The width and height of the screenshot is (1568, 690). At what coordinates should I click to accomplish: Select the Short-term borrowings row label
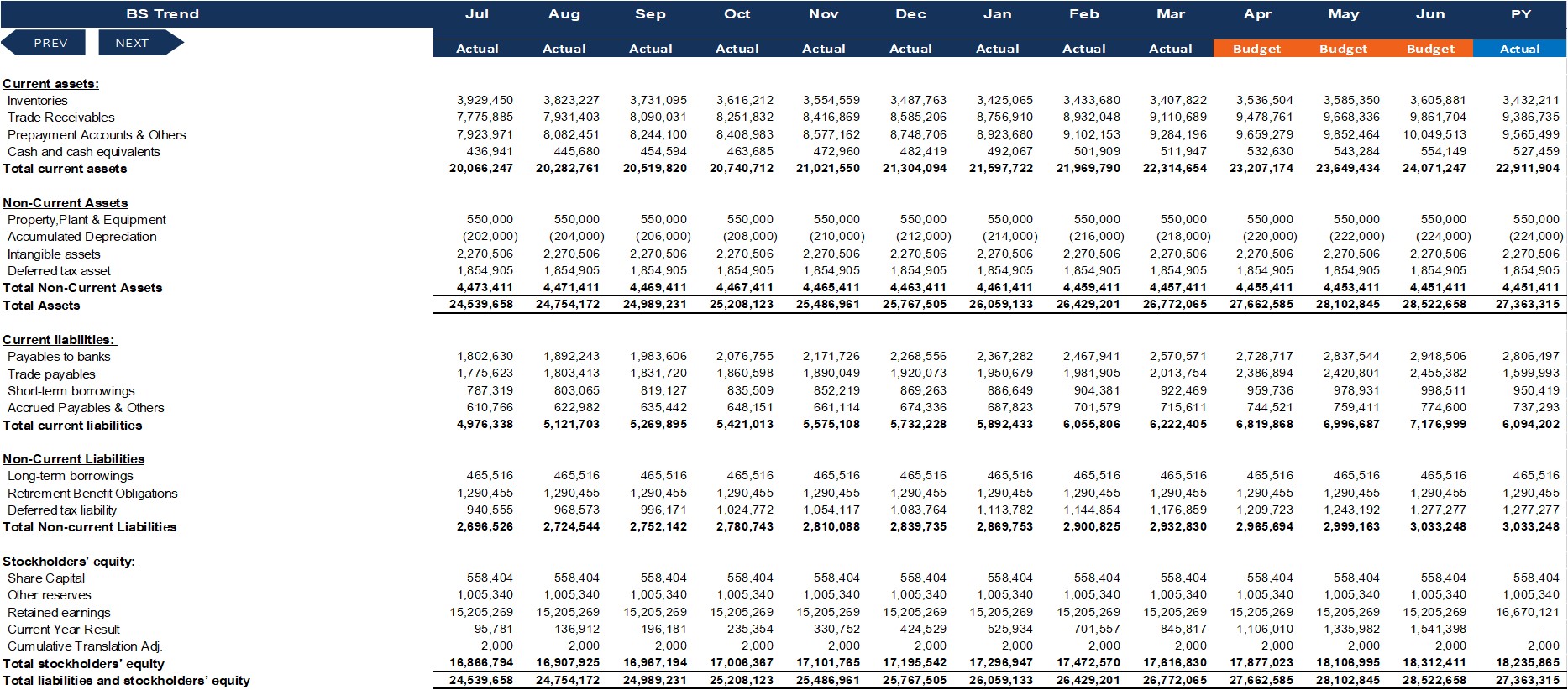coord(71,391)
